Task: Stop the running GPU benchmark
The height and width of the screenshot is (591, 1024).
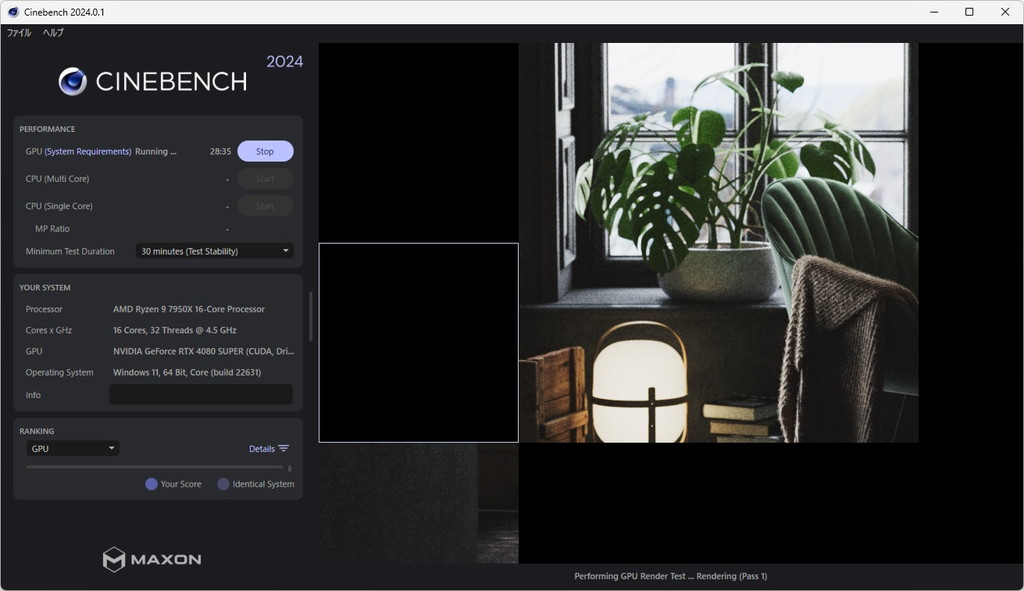Action: pyautogui.click(x=265, y=151)
